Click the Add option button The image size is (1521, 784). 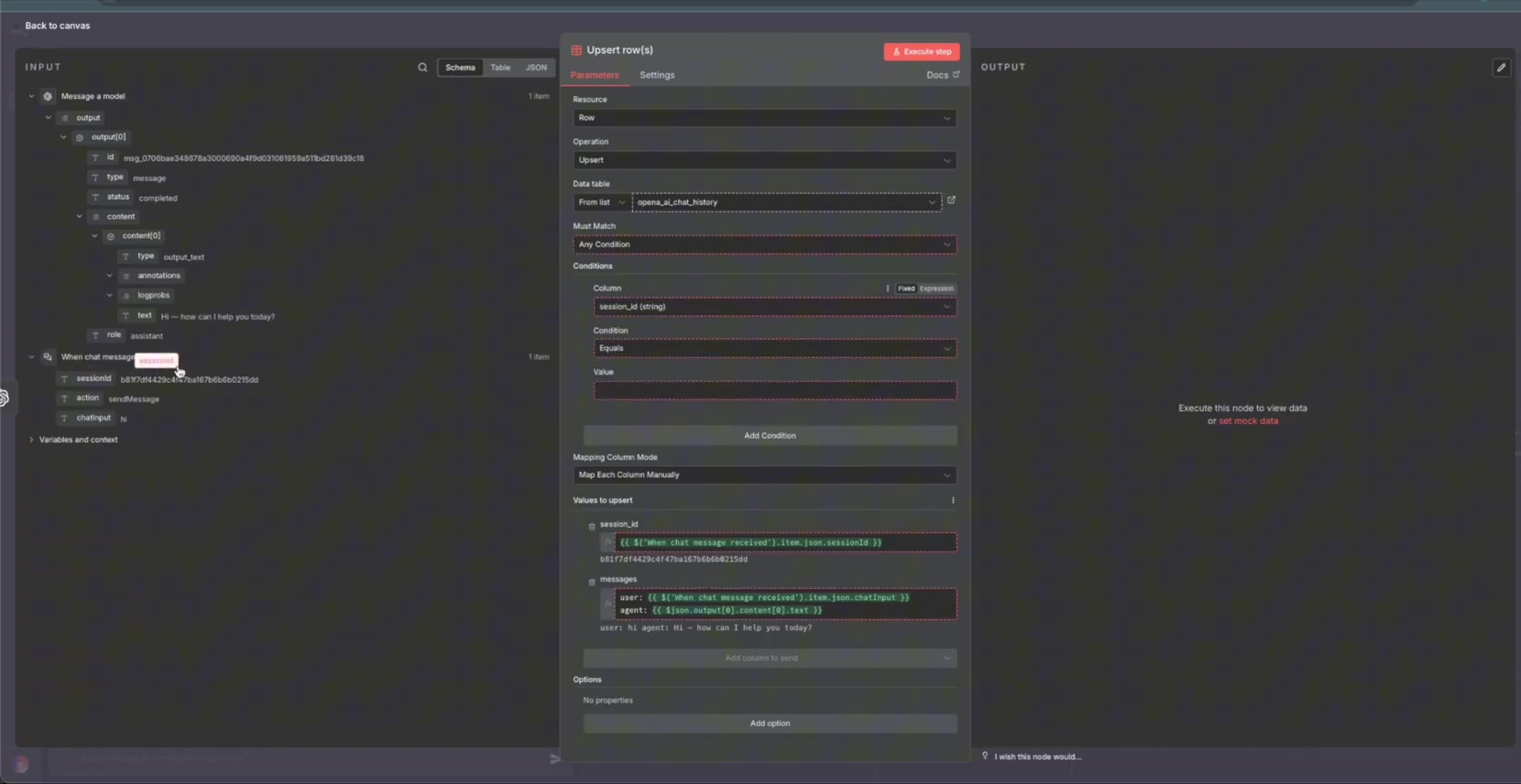770,724
